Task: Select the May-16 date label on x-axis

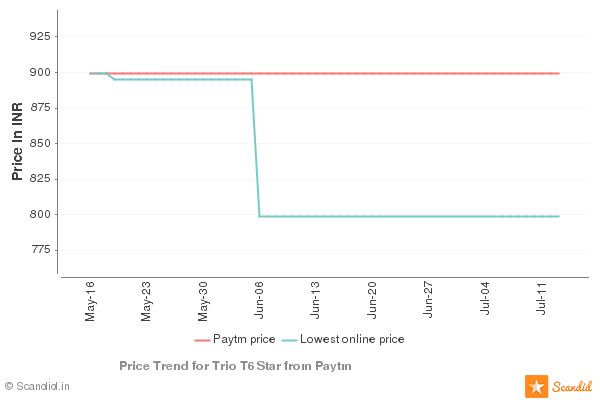Action: (x=91, y=301)
